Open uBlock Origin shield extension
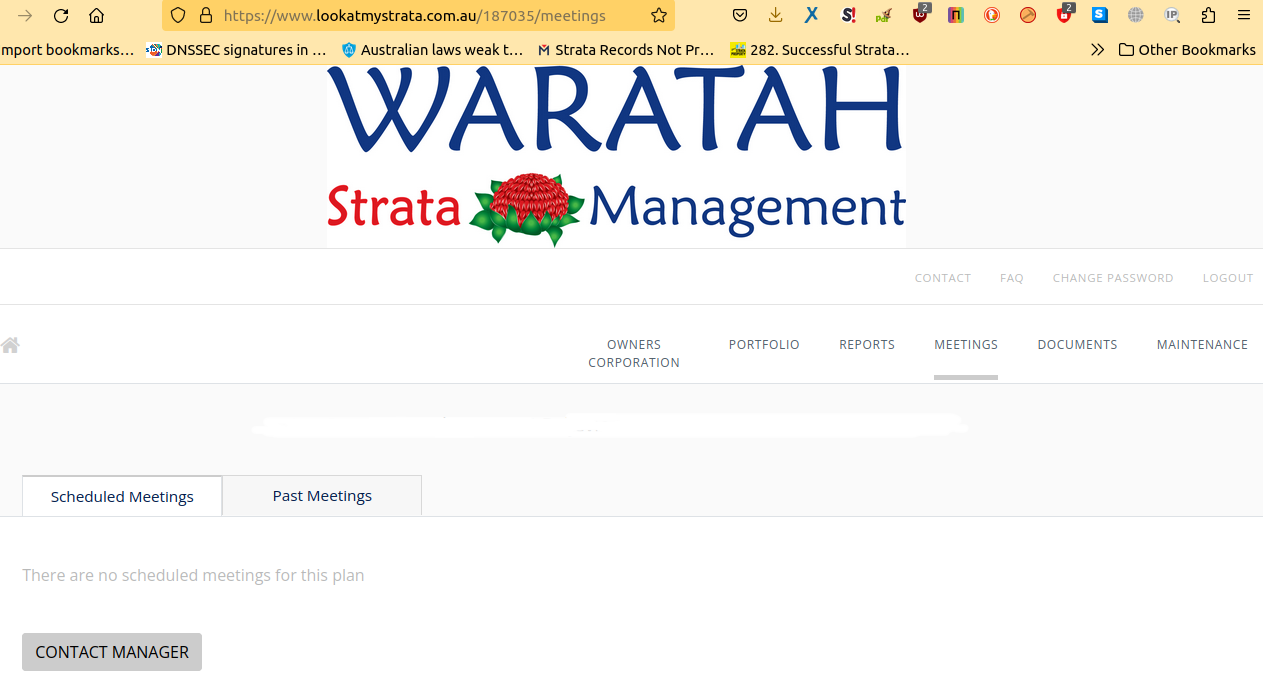1263x677 pixels. point(920,14)
